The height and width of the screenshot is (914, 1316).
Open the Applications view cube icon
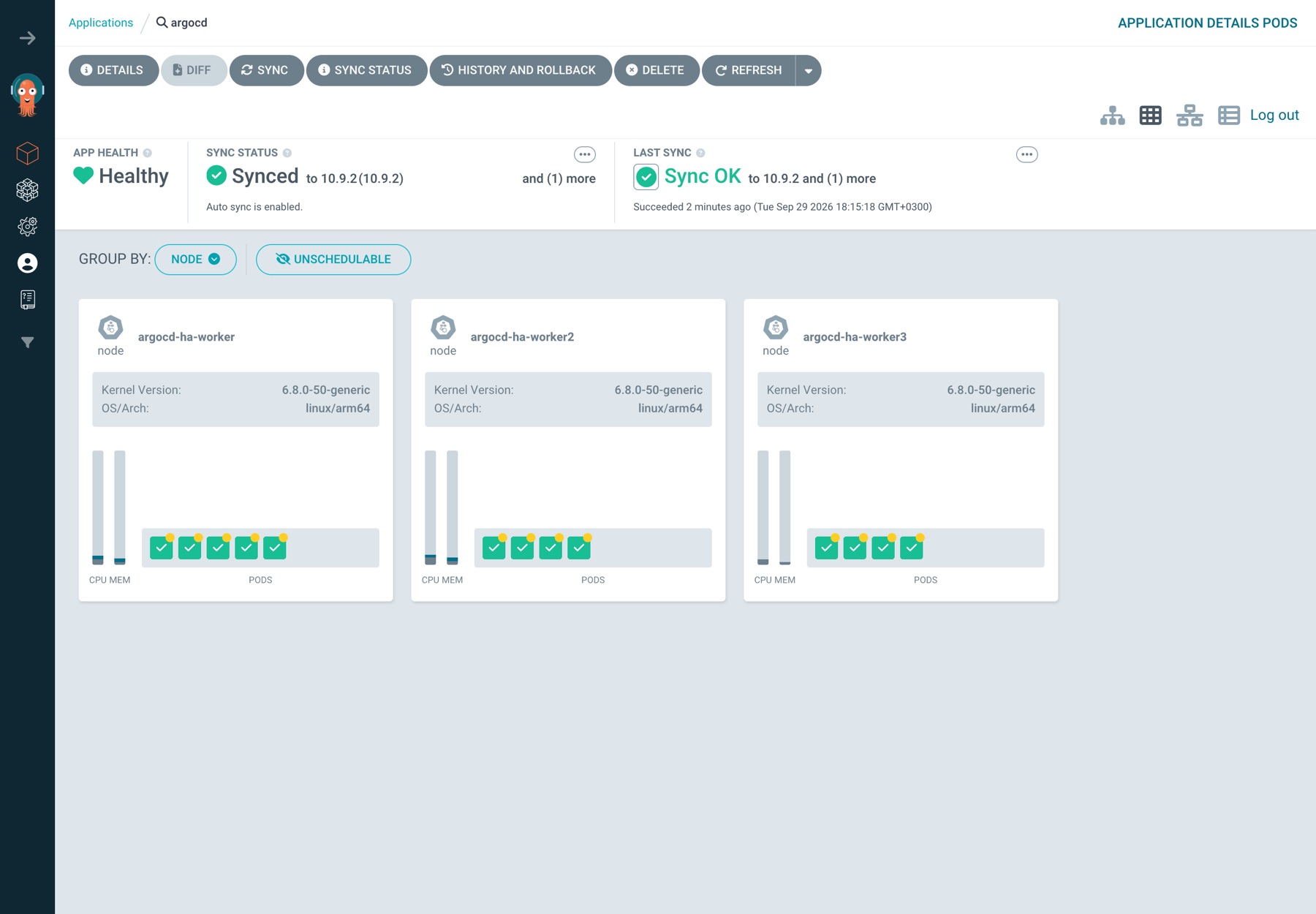tap(28, 154)
